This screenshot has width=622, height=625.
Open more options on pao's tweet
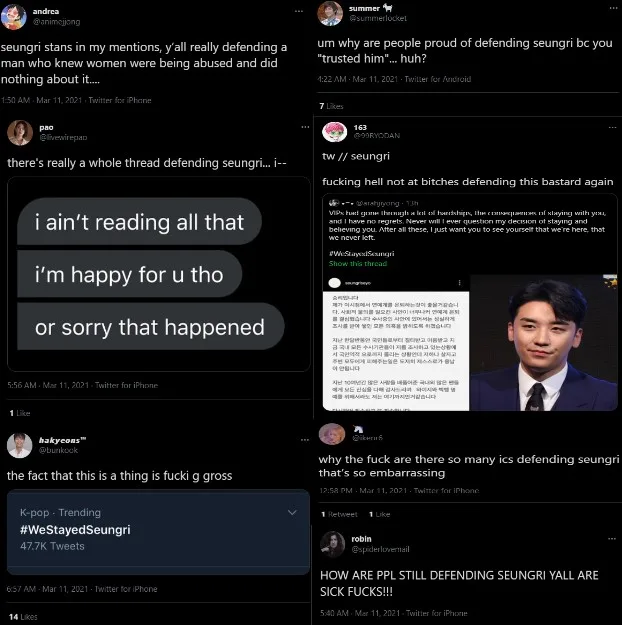[x=305, y=127]
